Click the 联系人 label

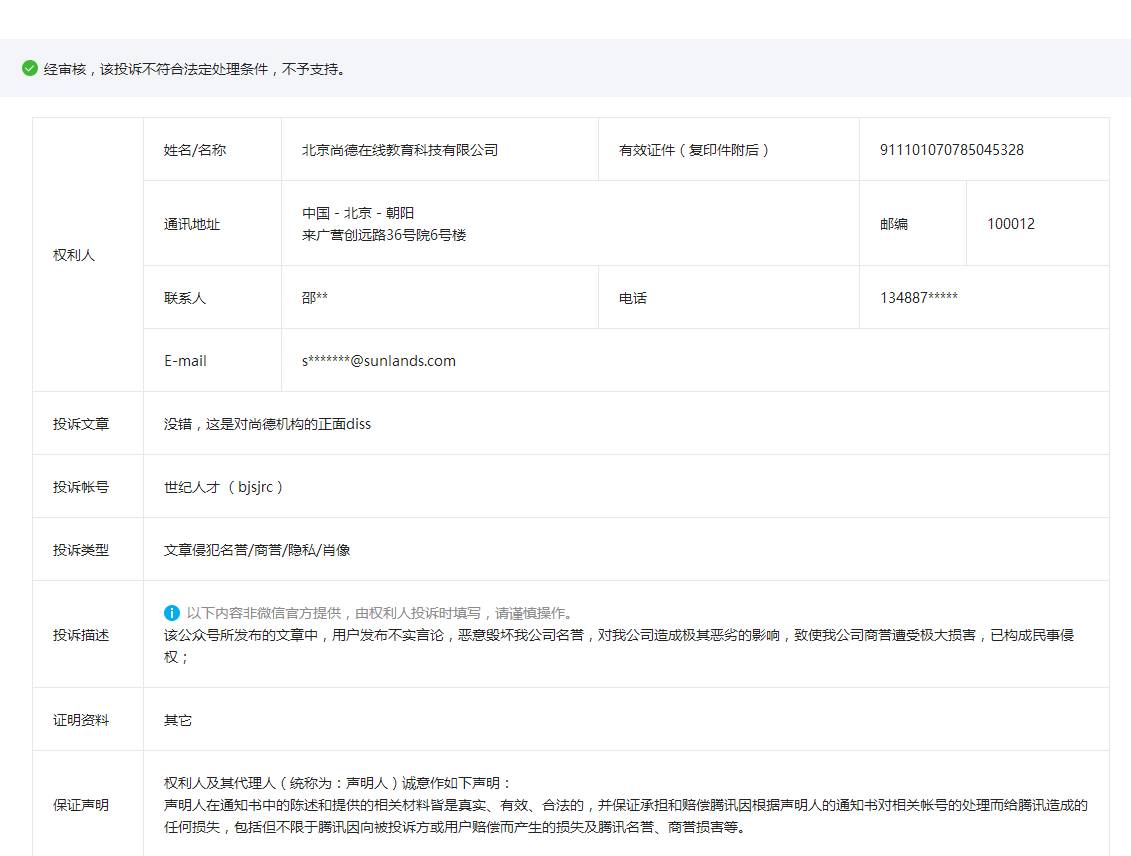pos(185,298)
